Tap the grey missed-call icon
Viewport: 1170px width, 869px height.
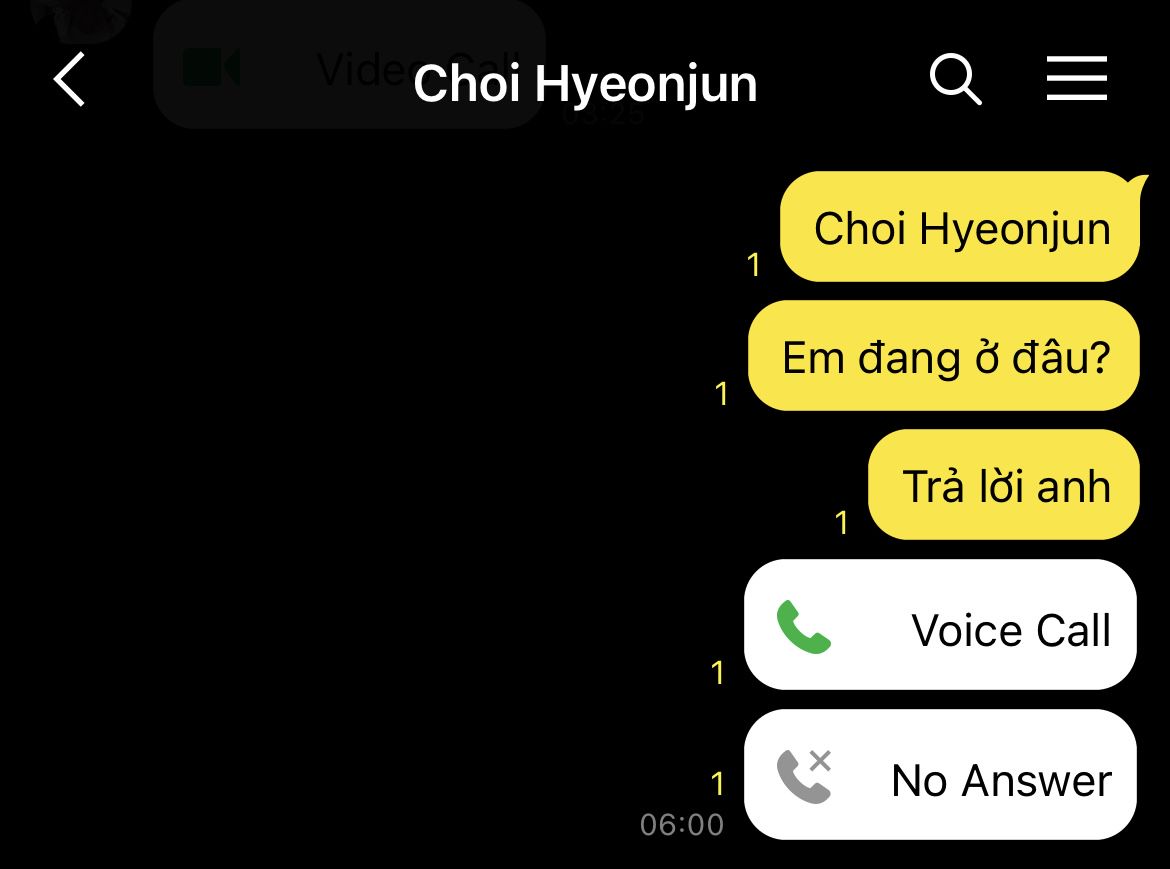804,776
